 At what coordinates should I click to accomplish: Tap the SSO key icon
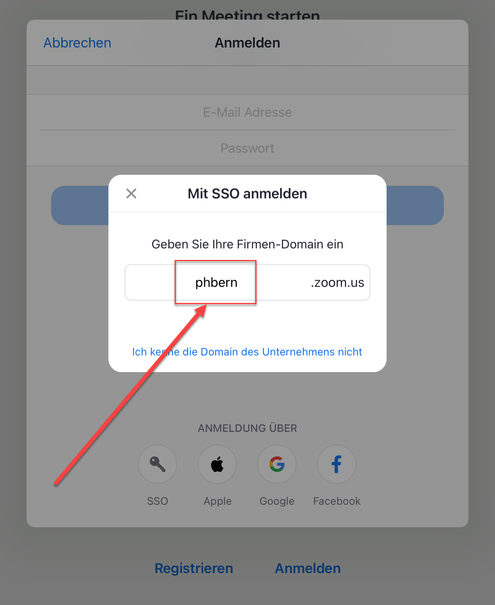point(157,464)
